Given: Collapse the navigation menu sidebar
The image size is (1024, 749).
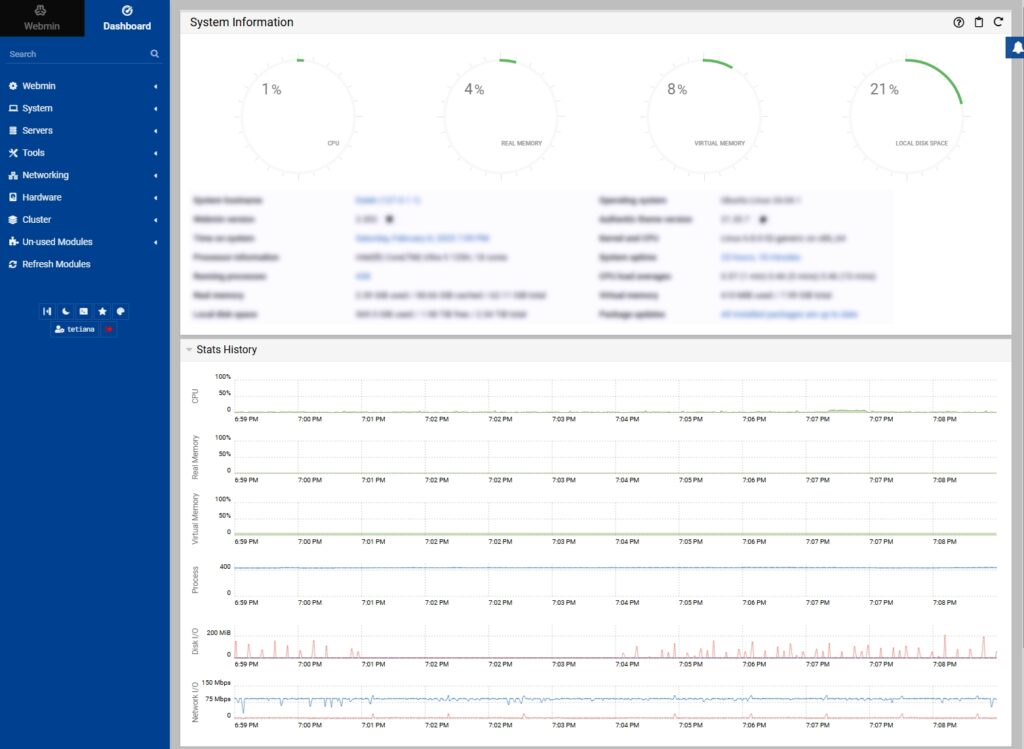Looking at the screenshot, I should coord(47,311).
